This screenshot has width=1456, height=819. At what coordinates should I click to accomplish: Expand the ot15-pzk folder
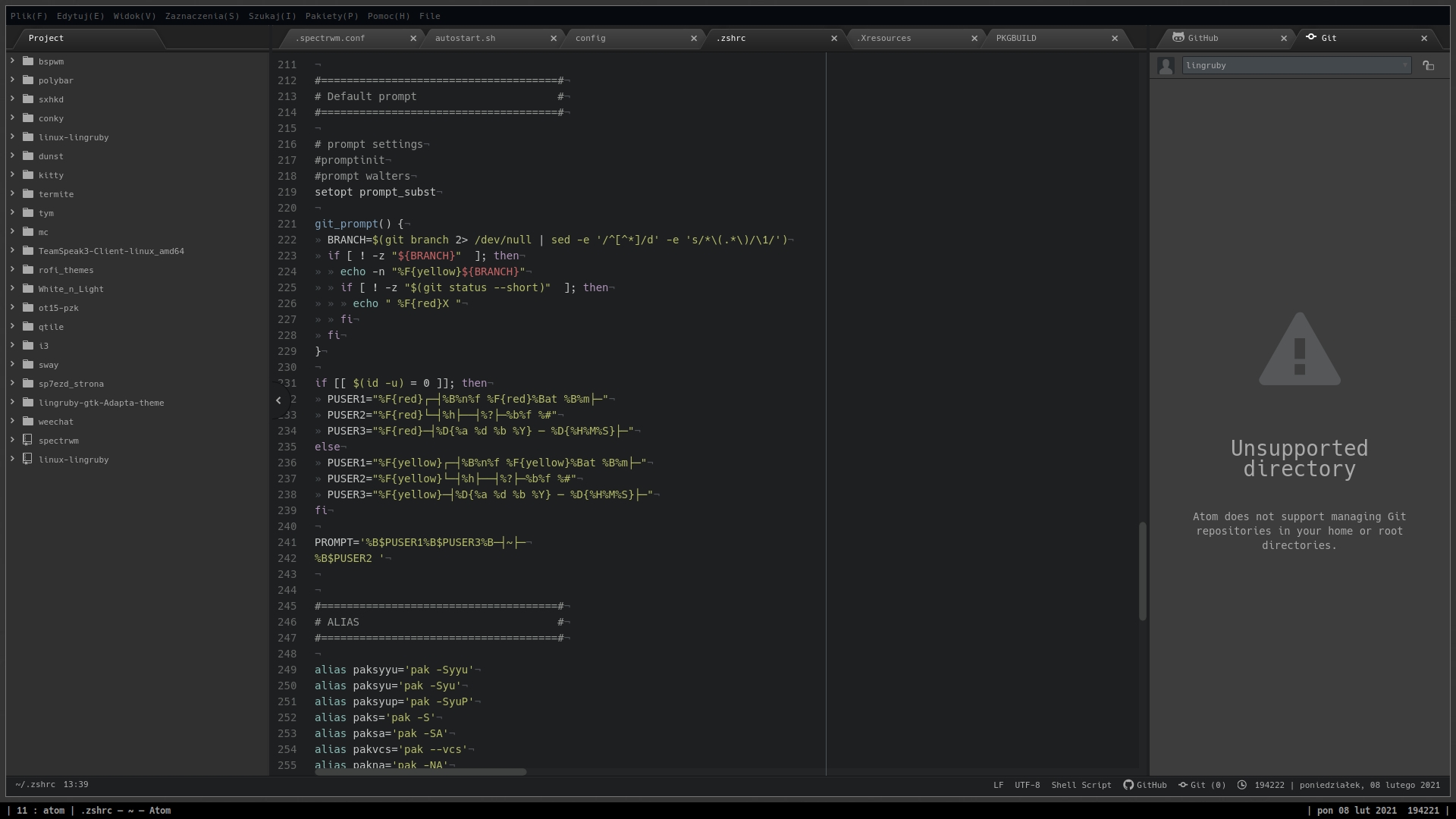(x=12, y=307)
